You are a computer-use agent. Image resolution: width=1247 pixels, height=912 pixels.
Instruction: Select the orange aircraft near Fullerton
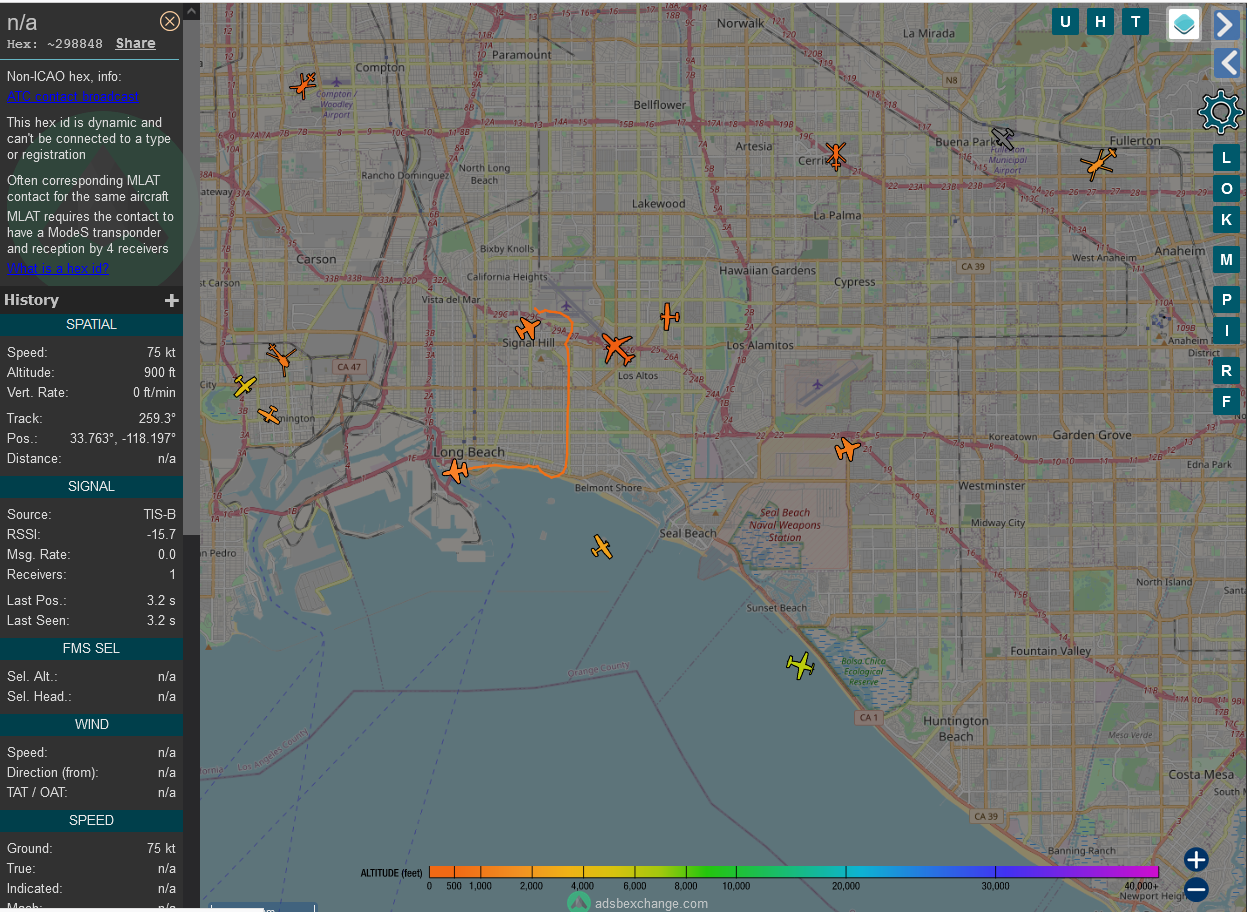click(1098, 163)
